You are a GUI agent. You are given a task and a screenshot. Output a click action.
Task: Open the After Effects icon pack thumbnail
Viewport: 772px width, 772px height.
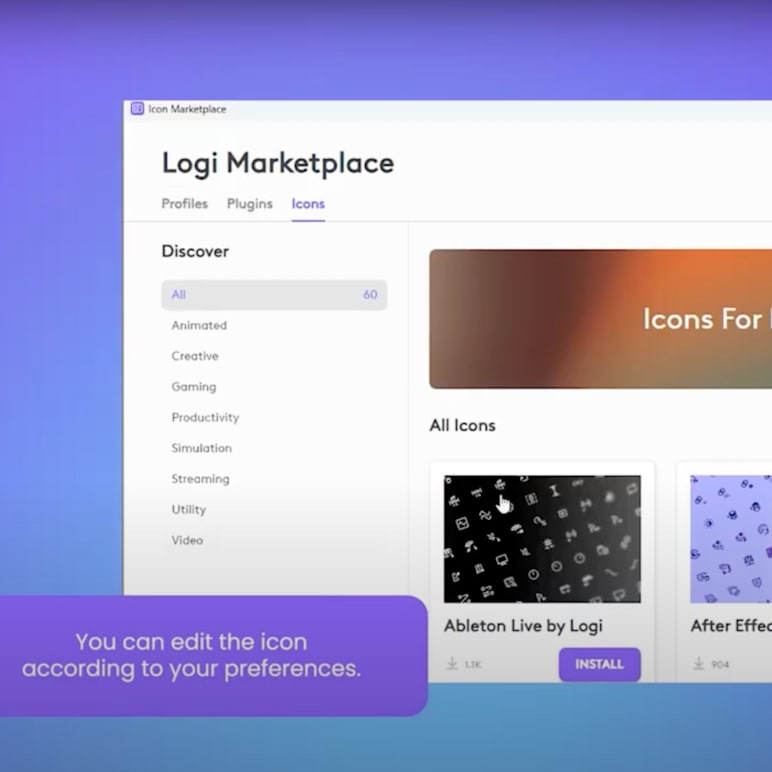click(x=731, y=539)
